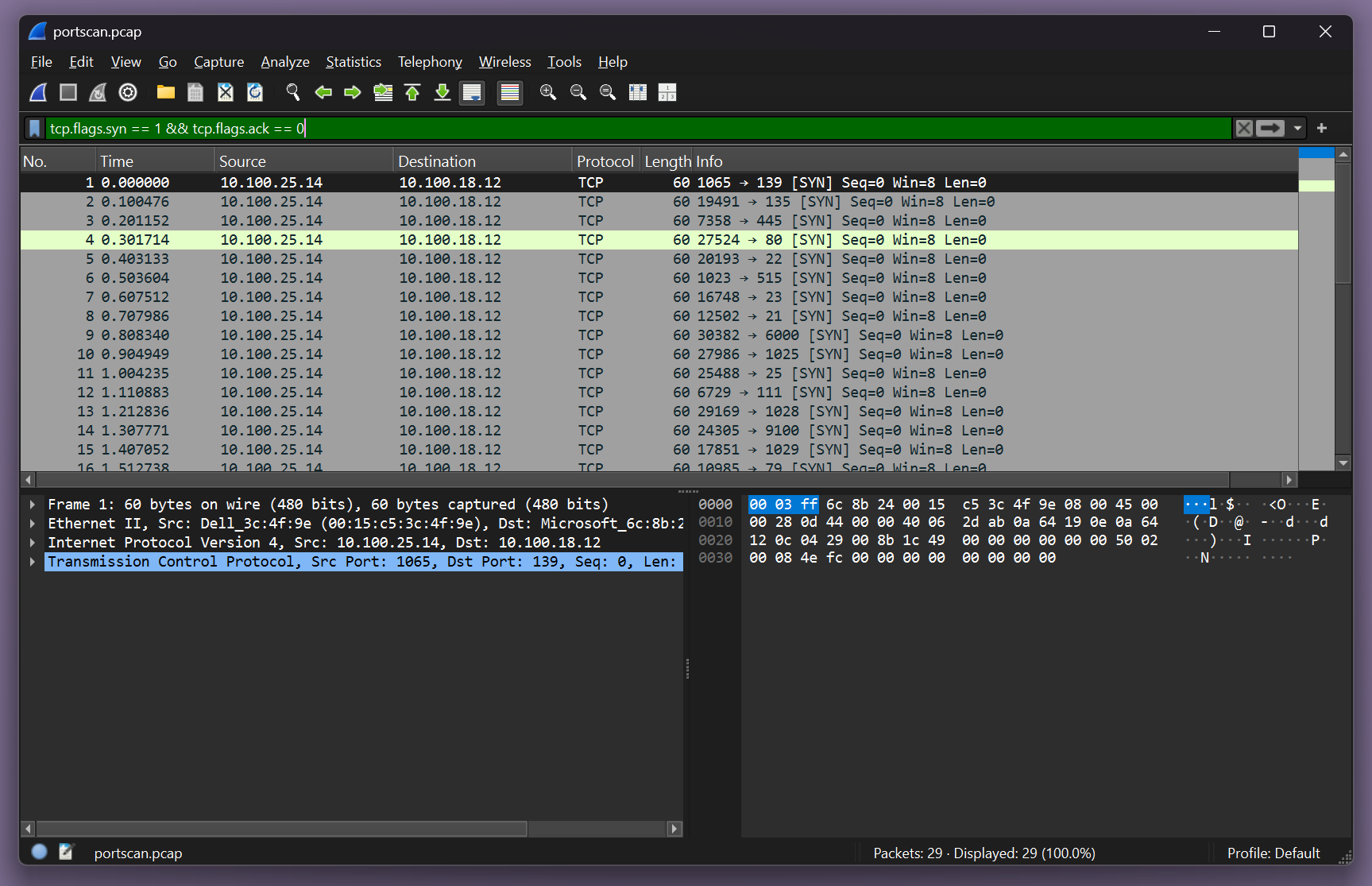
Task: Jump to the last packet
Action: tap(443, 93)
